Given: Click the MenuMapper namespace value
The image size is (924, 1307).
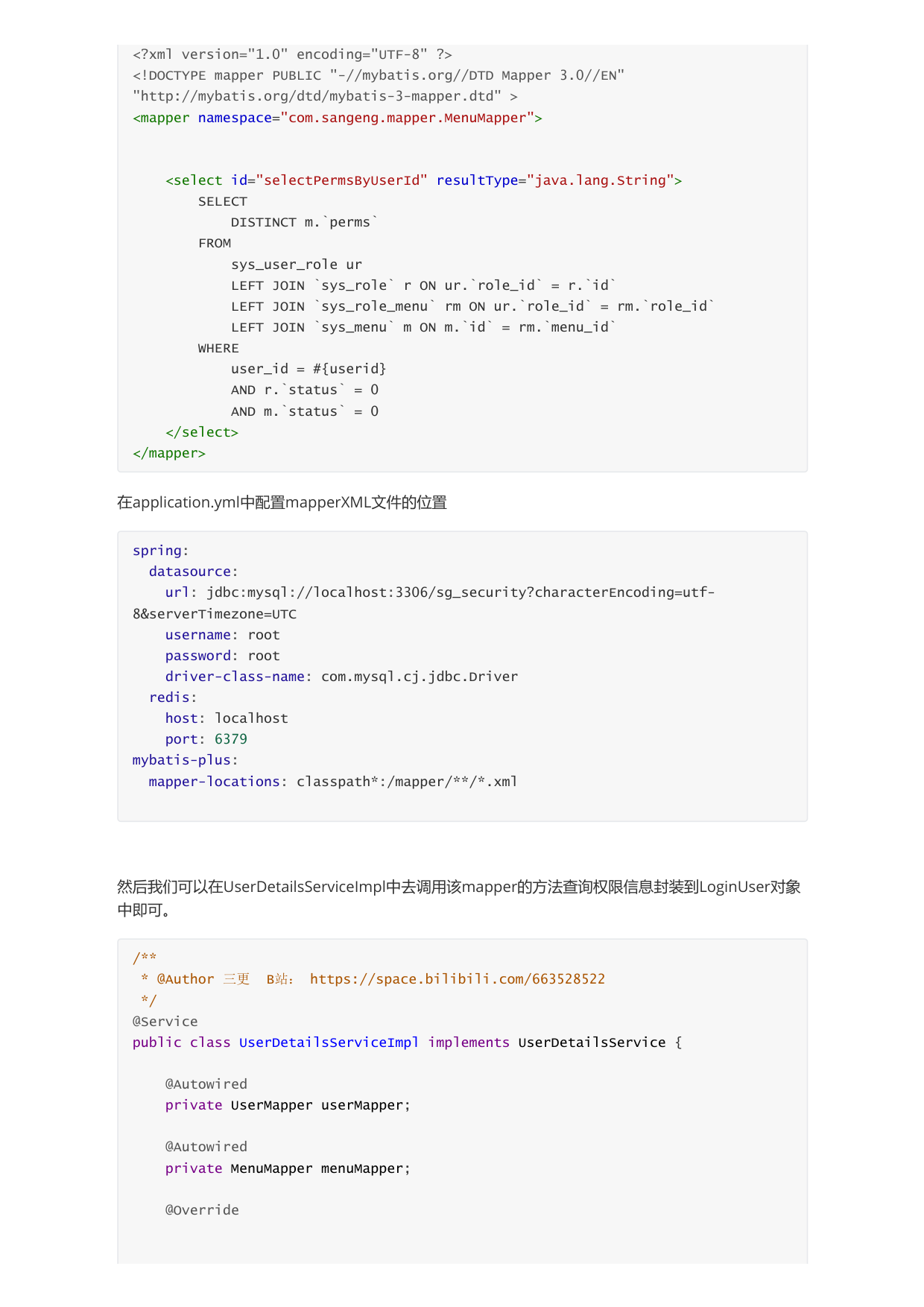Looking at the screenshot, I should [408, 118].
